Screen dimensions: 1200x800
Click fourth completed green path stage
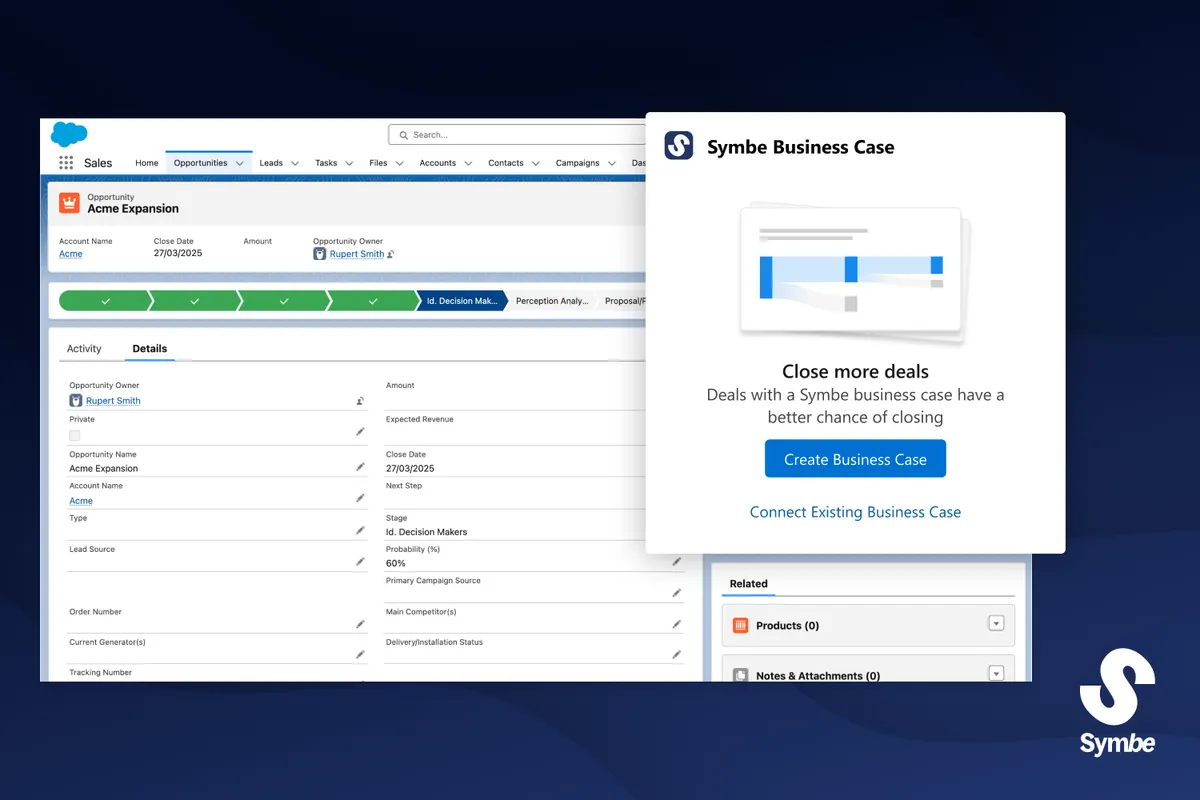372,301
